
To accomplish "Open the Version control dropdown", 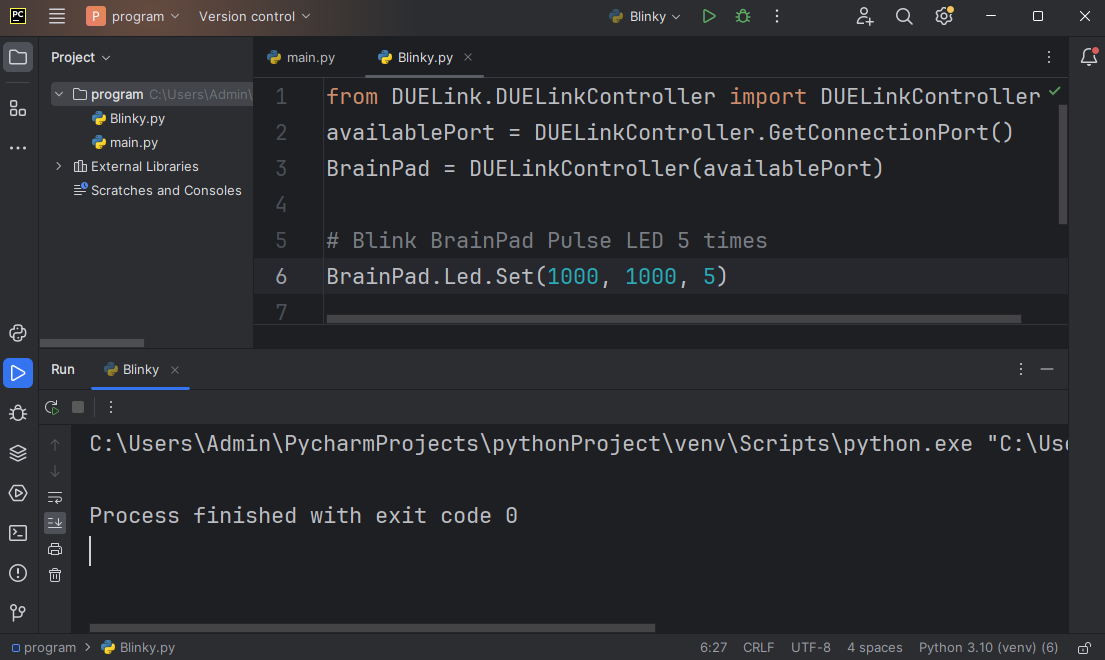I will pyautogui.click(x=254, y=16).
